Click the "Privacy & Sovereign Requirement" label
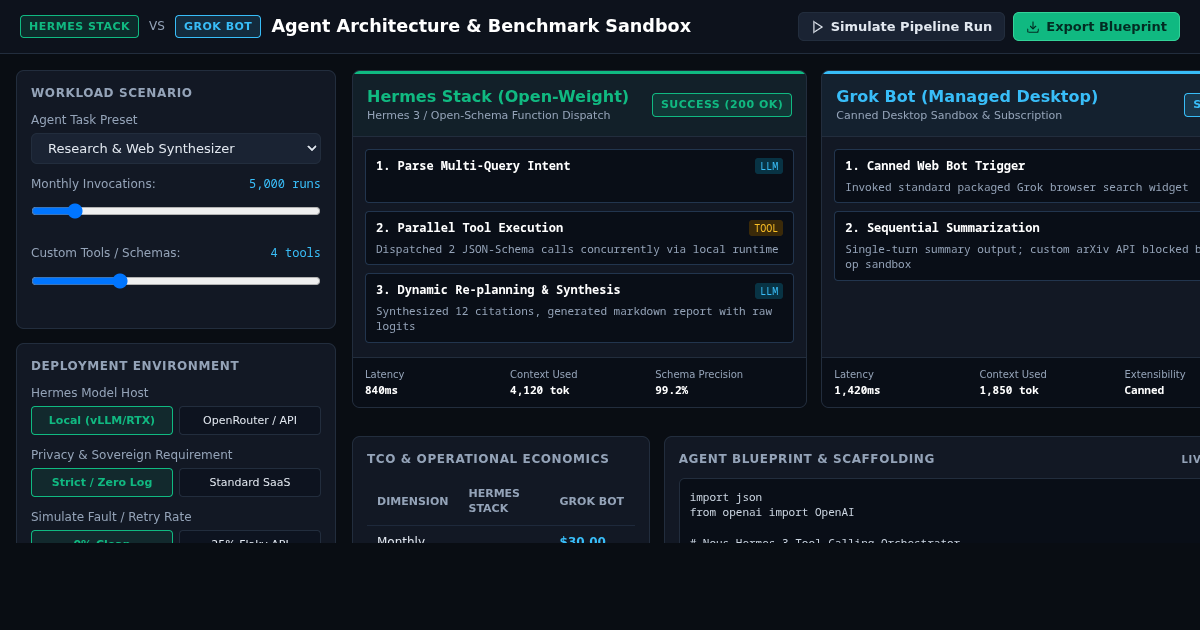 point(132,455)
